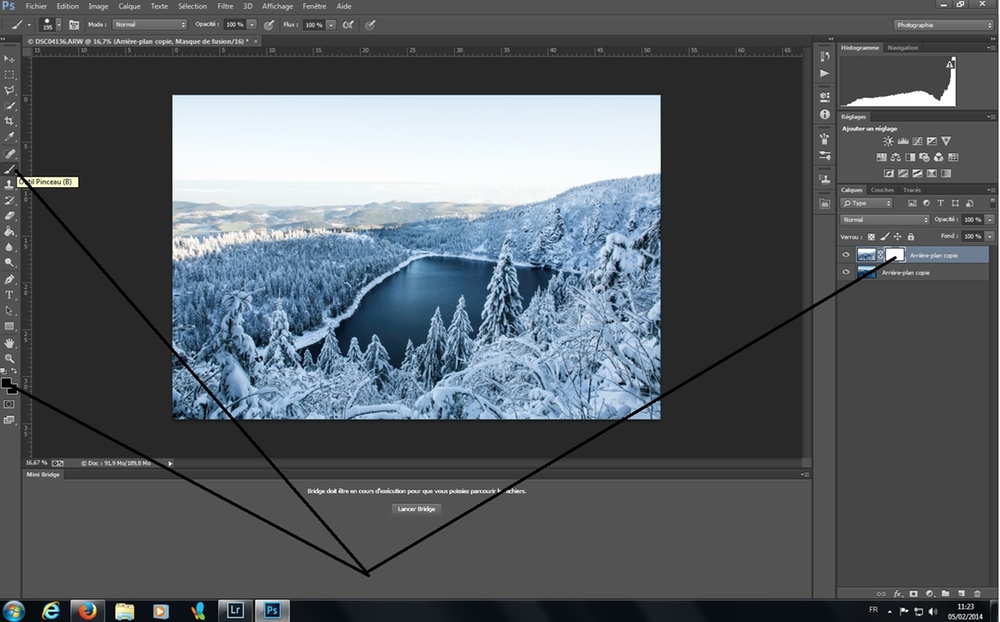Open Lightroom from the taskbar
1000x622 pixels.
[x=234, y=611]
